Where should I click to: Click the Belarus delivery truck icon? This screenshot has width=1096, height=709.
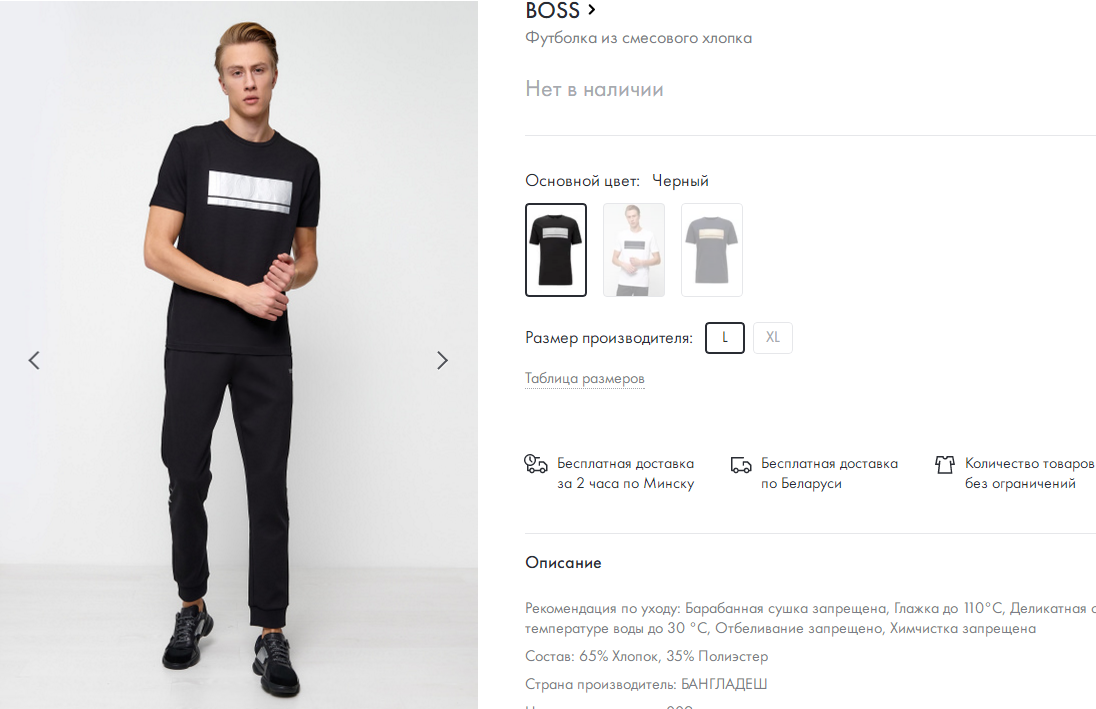click(x=741, y=465)
